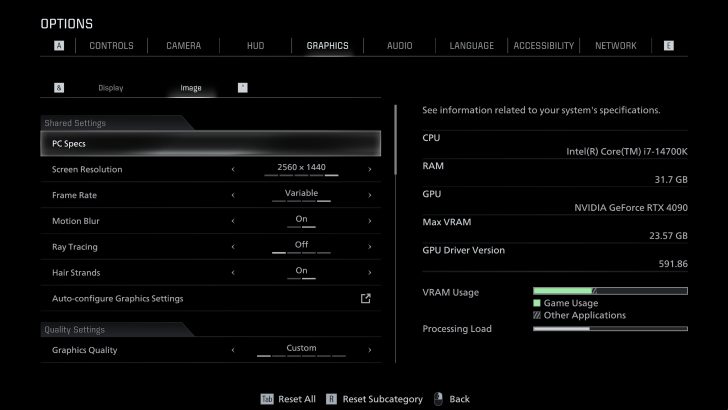Select the PC Specs row

[x=211, y=144]
